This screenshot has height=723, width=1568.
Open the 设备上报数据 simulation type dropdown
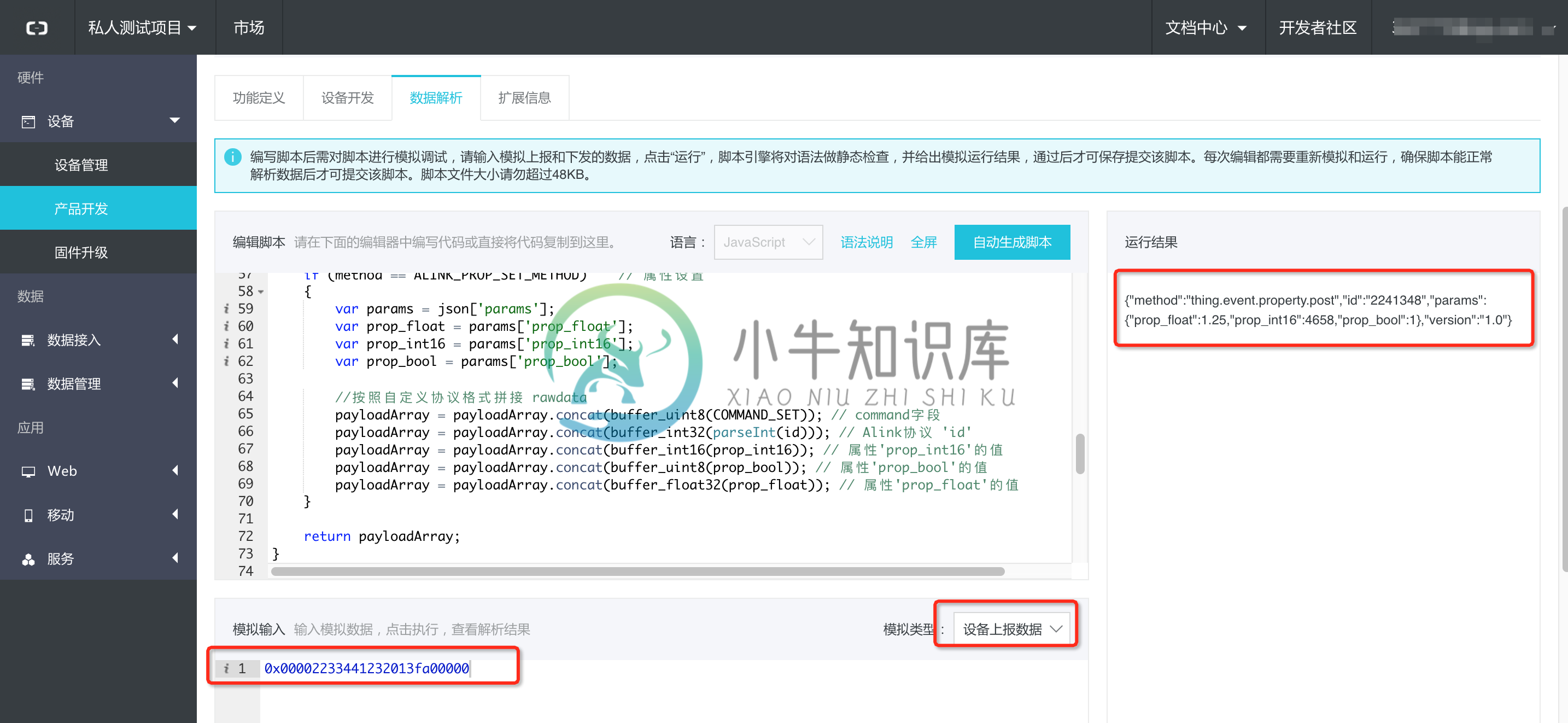(1011, 629)
